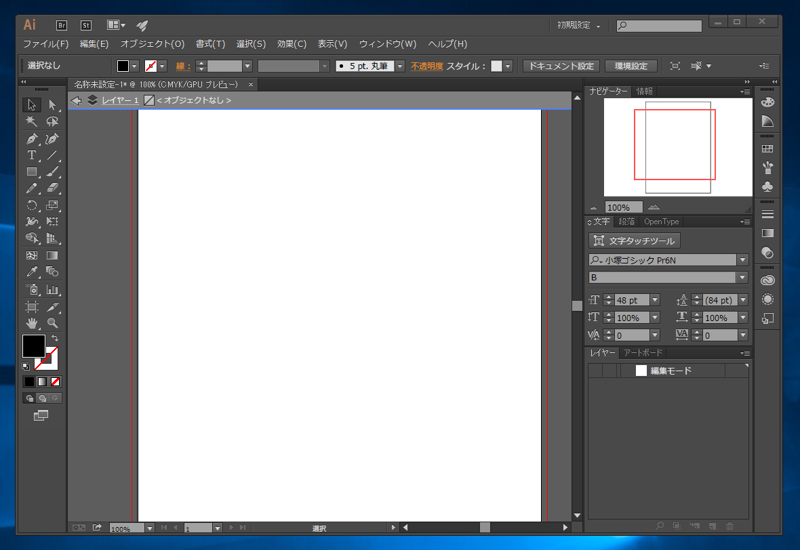Select the Line Segment tool

point(52,155)
